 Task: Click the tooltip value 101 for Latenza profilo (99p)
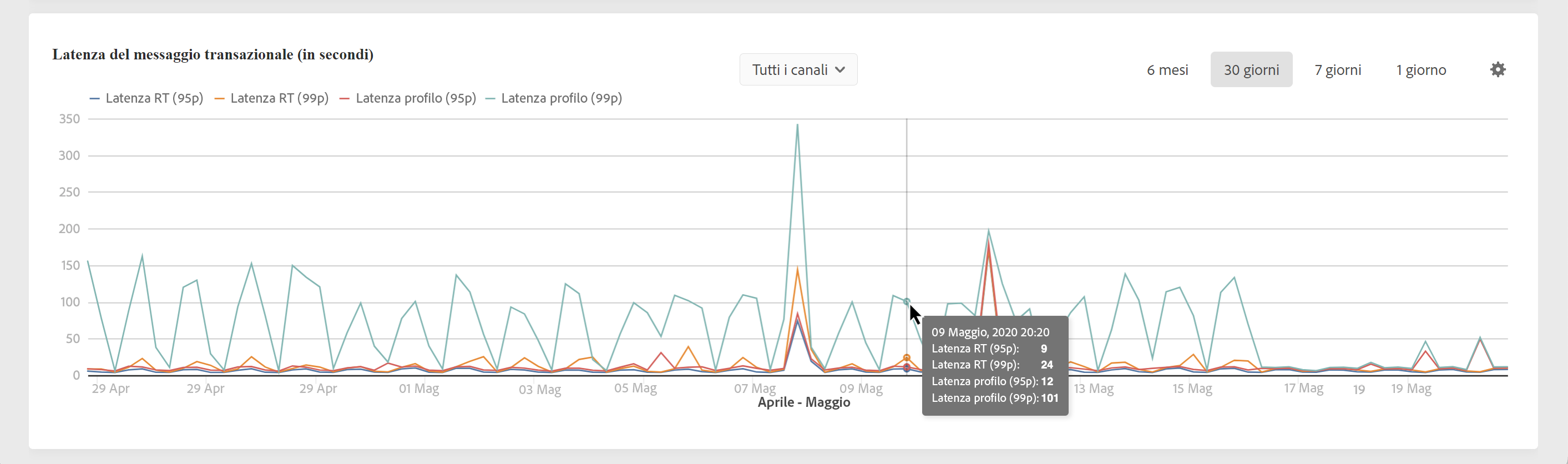coord(1049,399)
